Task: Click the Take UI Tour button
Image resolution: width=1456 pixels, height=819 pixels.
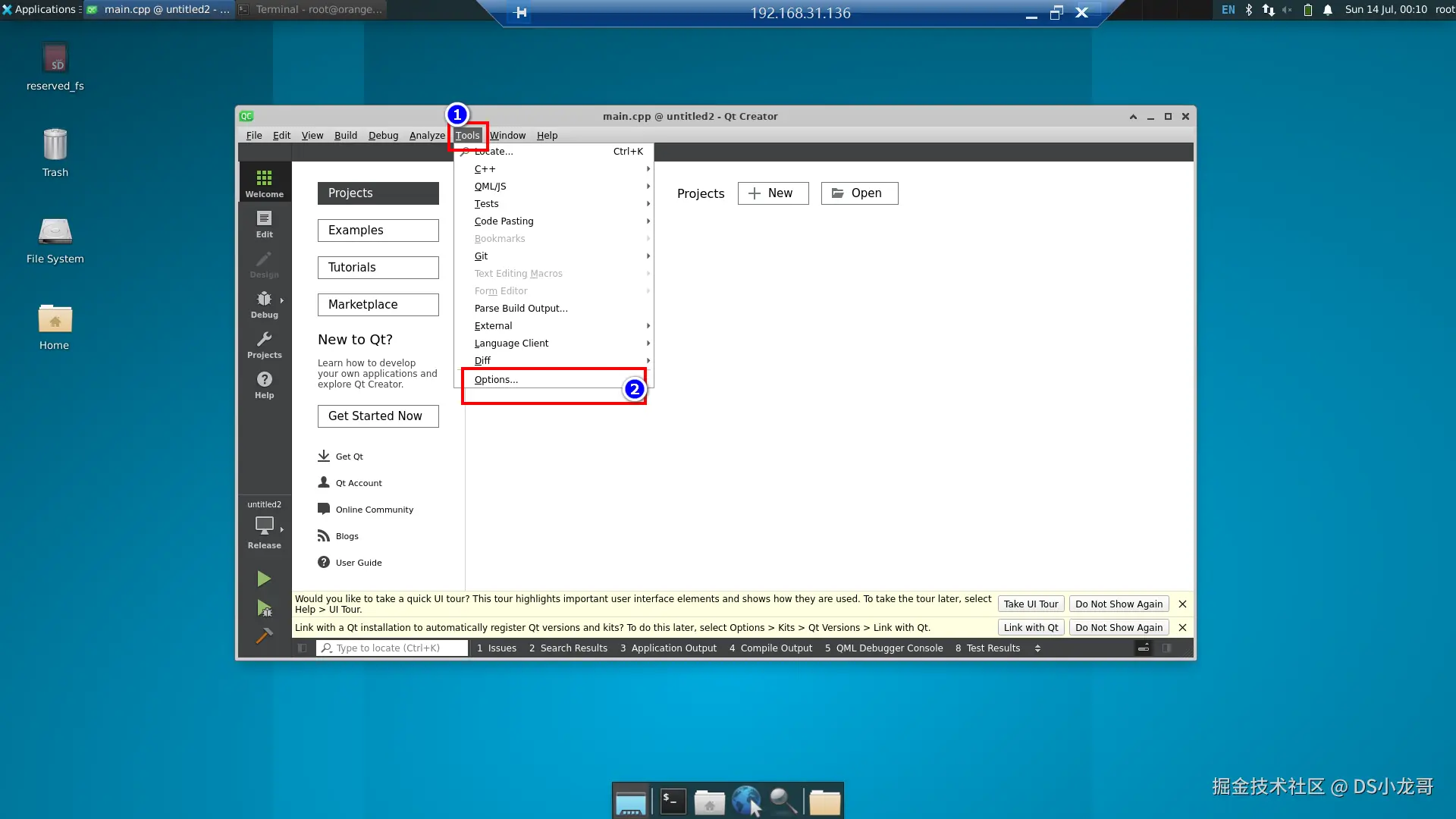Action: click(x=1031, y=604)
